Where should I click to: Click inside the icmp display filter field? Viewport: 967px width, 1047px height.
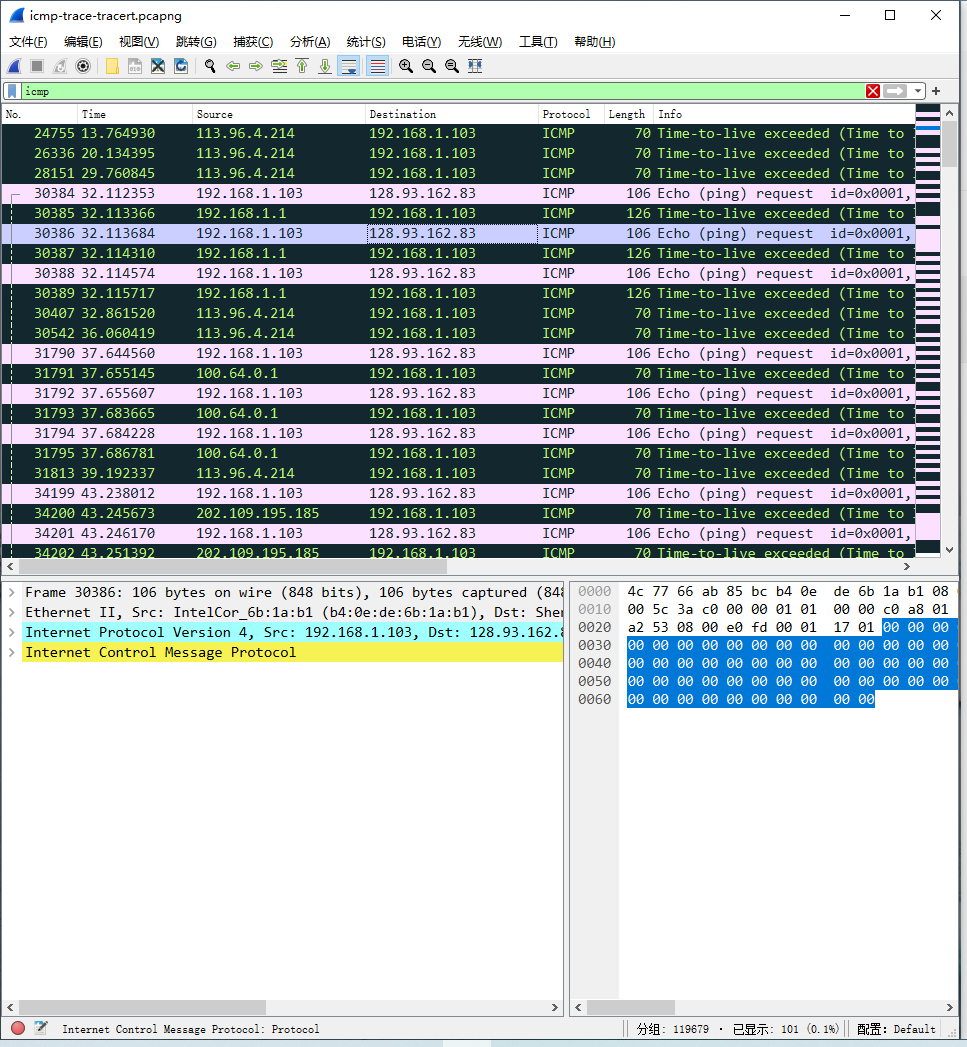coord(440,91)
